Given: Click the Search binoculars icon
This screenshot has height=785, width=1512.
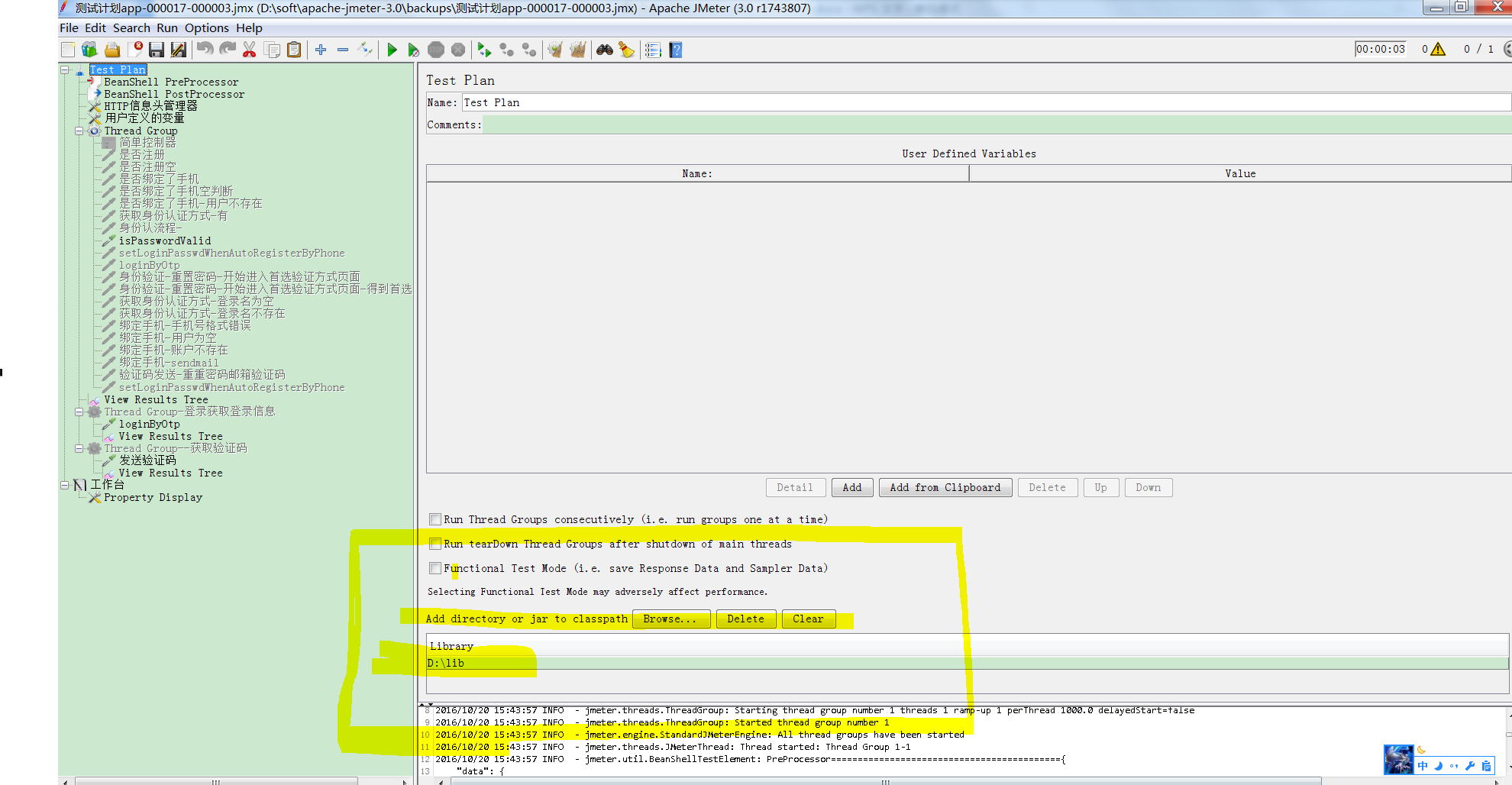Looking at the screenshot, I should 605,50.
